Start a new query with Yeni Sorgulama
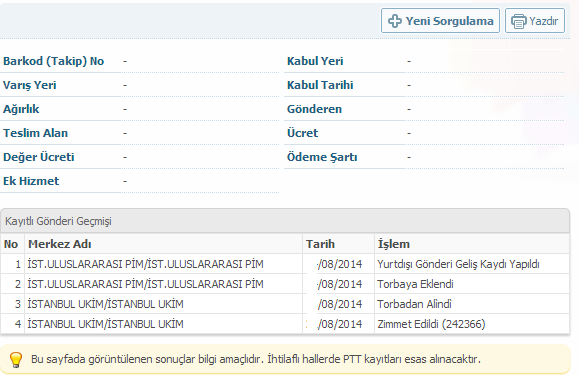 pos(440,21)
